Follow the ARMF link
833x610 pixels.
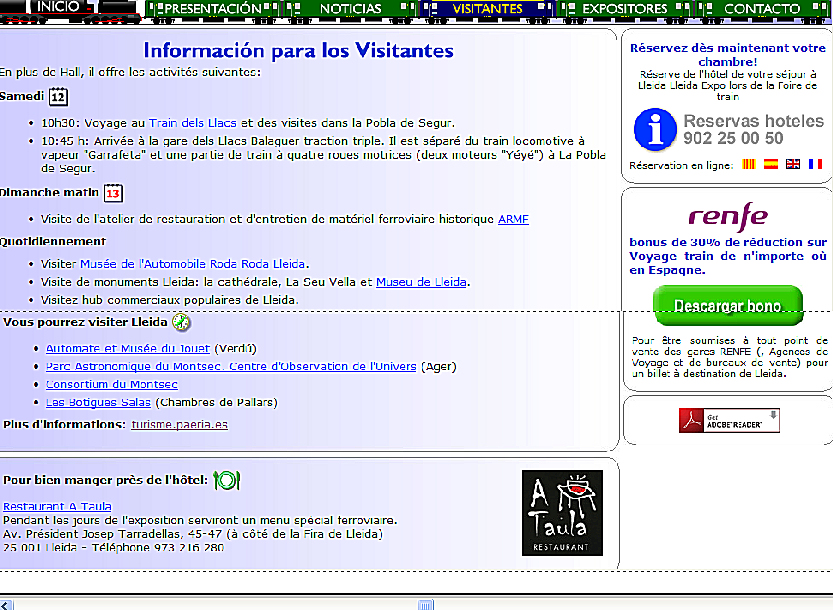[x=513, y=219]
